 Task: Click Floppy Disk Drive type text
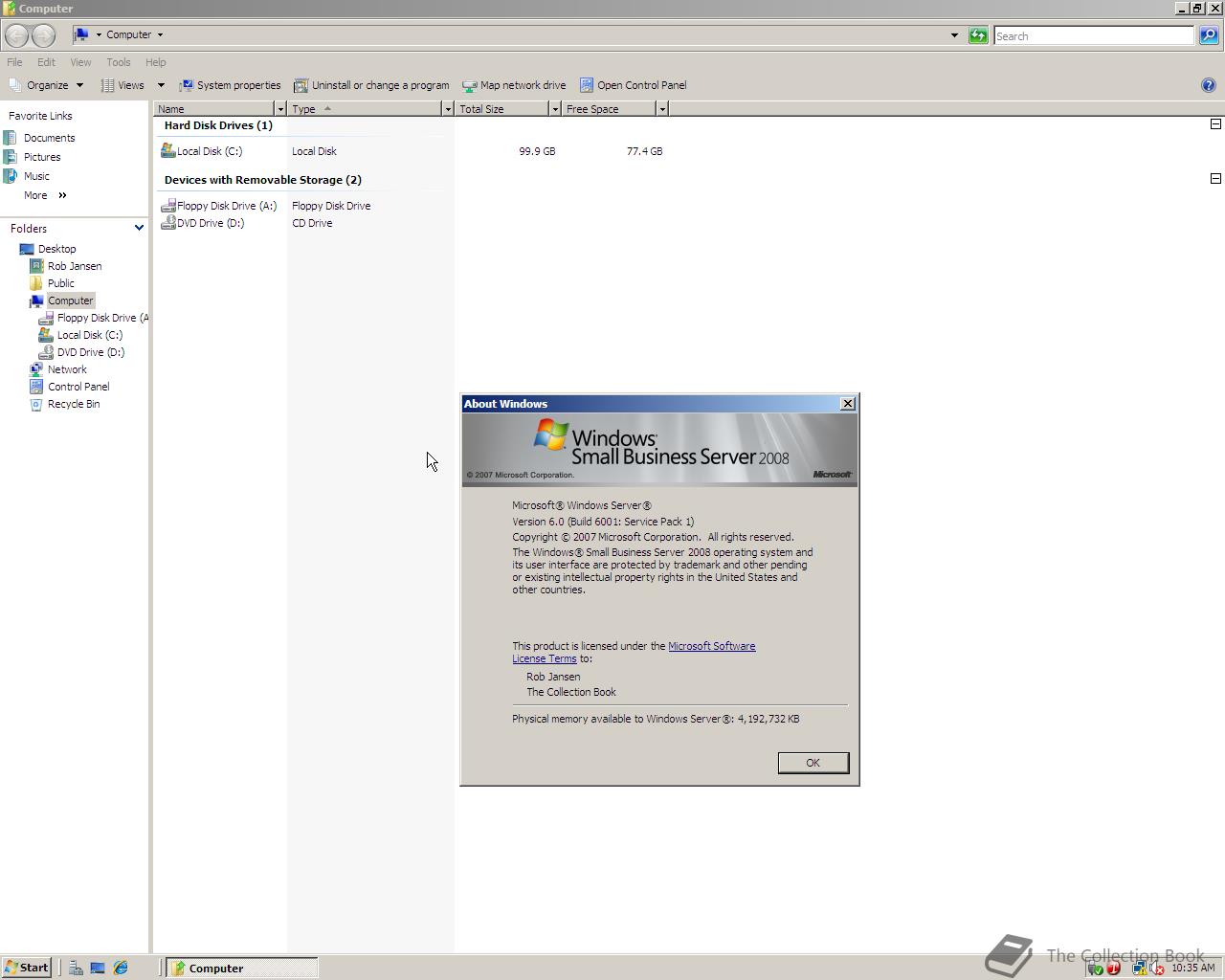[x=331, y=206]
